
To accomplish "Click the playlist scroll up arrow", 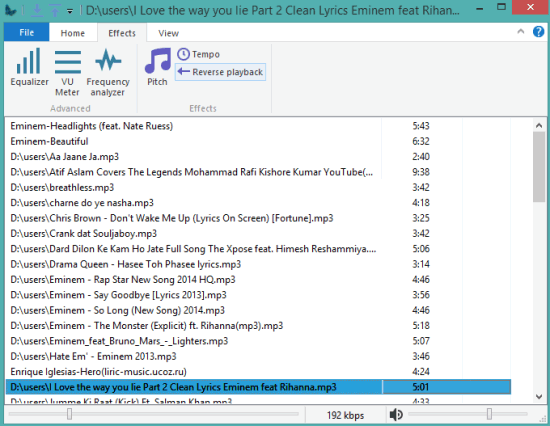I will point(539,125).
